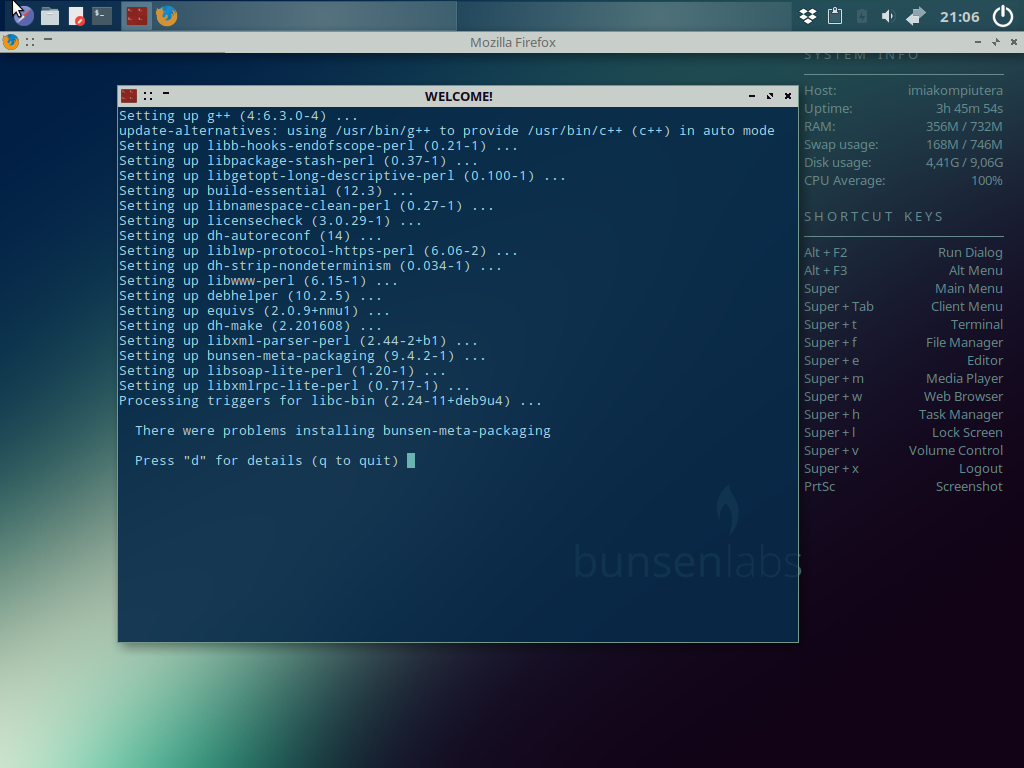Open Firefox window menu via title icon

point(11,42)
